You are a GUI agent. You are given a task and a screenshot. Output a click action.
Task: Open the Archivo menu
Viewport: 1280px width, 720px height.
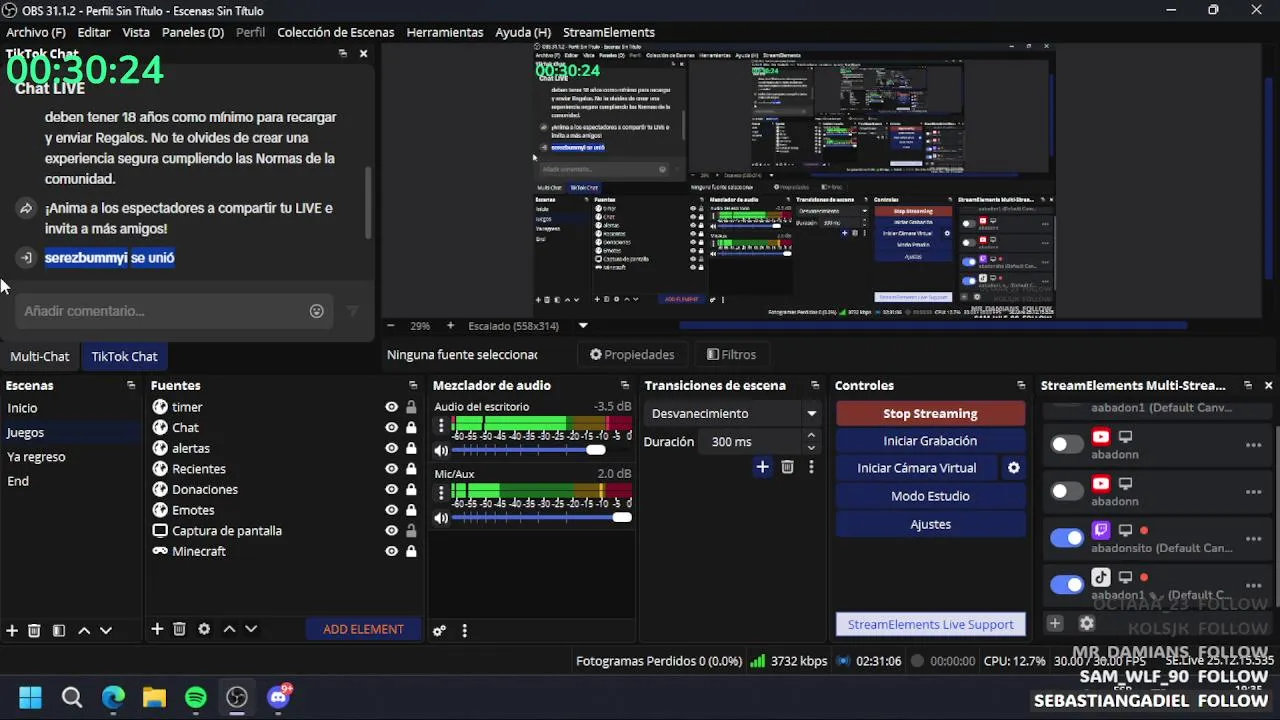point(35,32)
